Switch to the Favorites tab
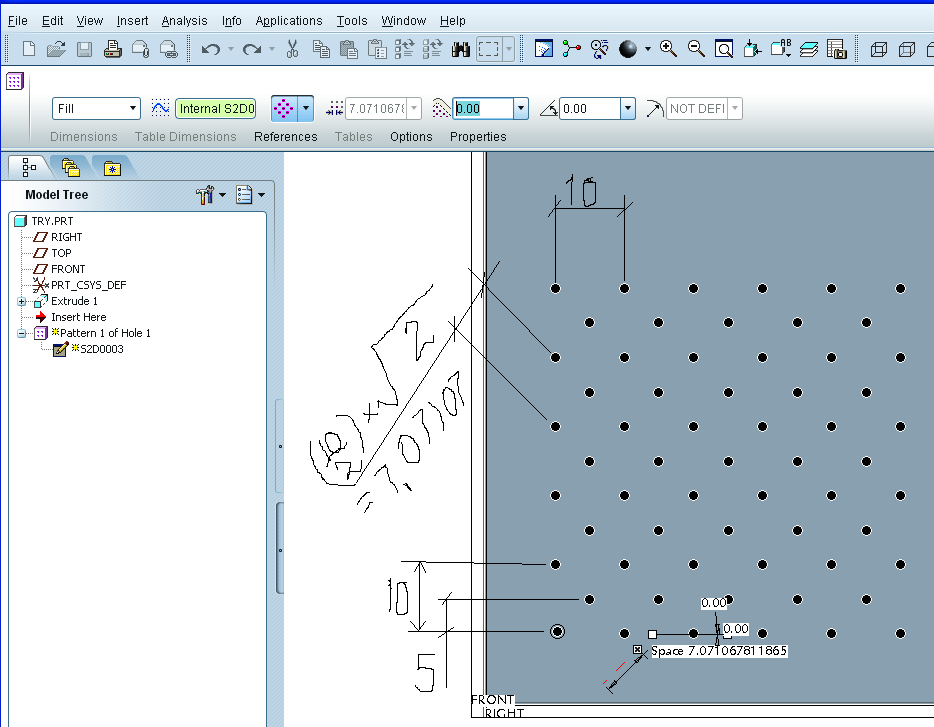This screenshot has width=934, height=727. tap(112, 168)
